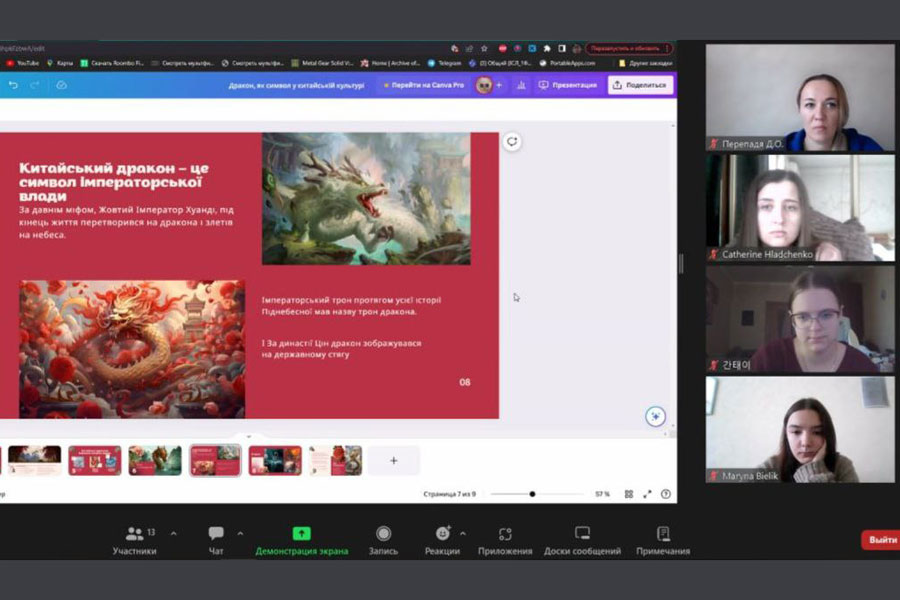Expand the arrow next to Чат
This screenshot has height=600, width=900.
coord(240,533)
